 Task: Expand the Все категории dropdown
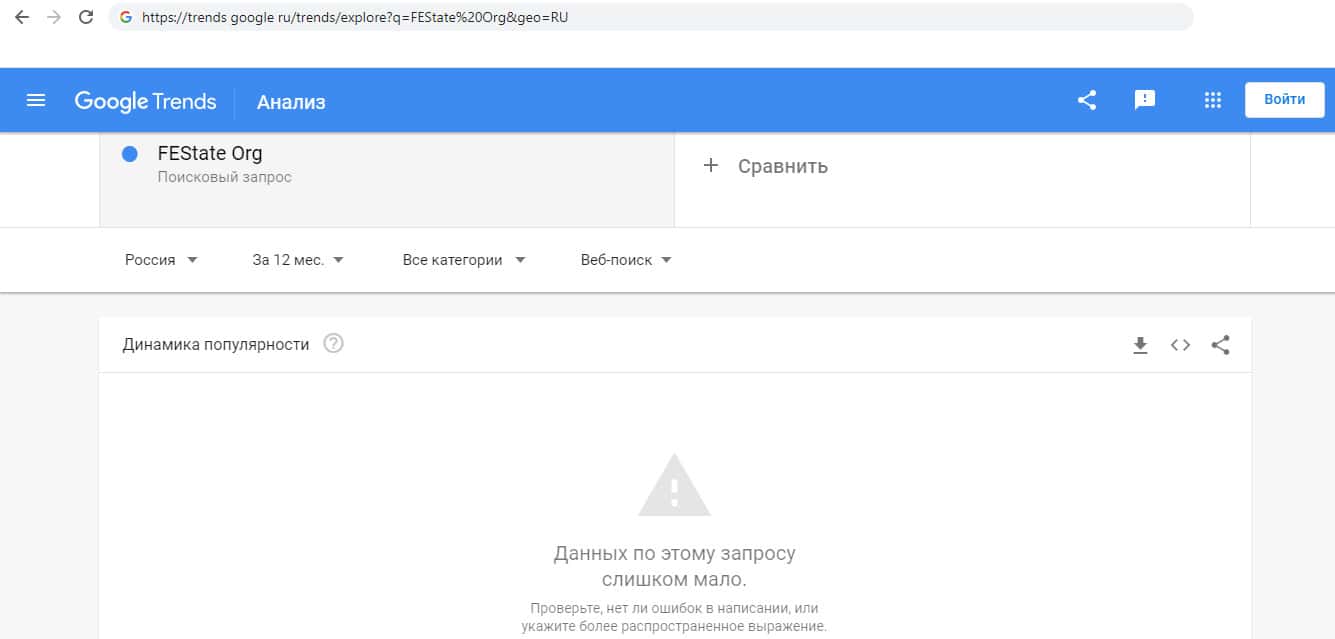point(464,260)
